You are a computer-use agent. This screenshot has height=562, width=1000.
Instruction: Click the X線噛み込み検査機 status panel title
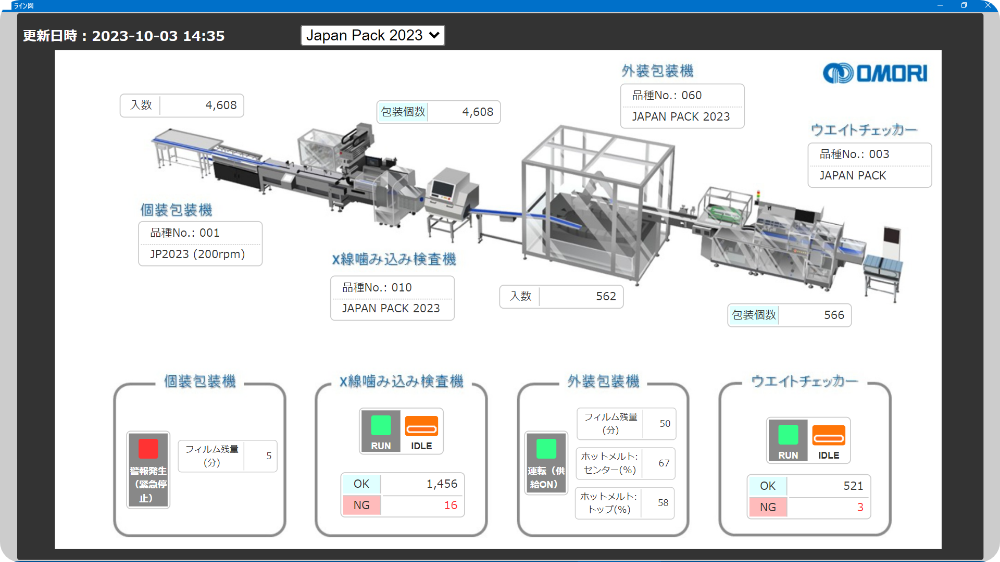coord(401,381)
